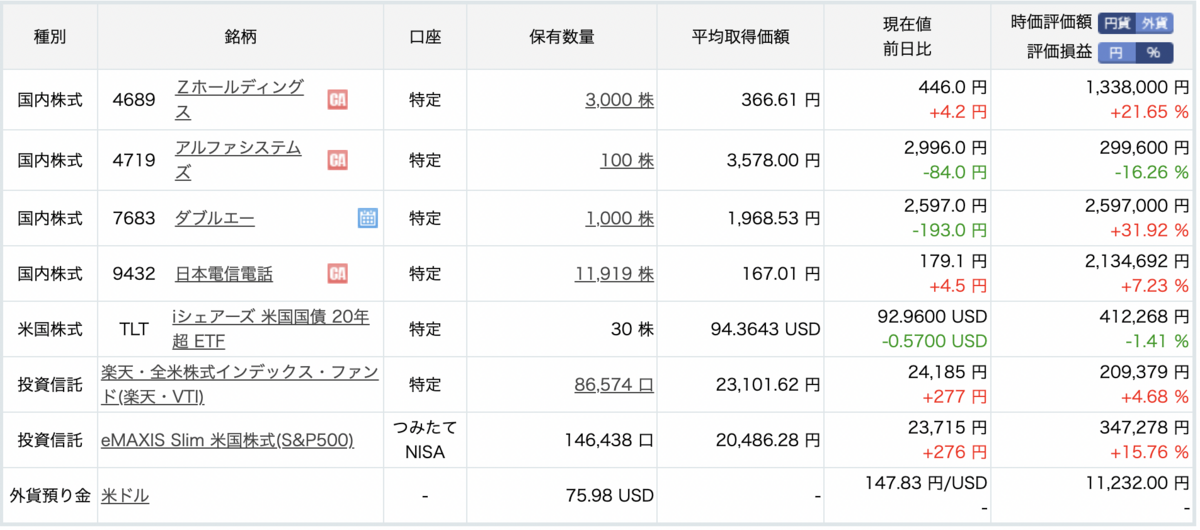Open 楽天・全米株式インデックス・ファンド link
This screenshot has height=530, width=1200.
(x=240, y=385)
